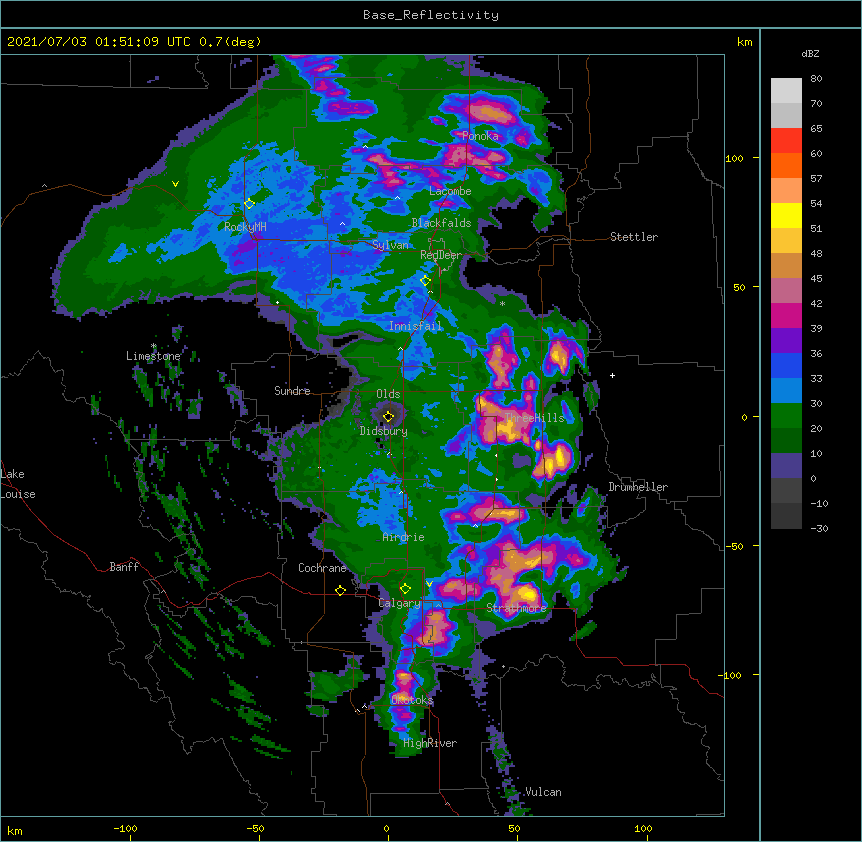The height and width of the screenshot is (842, 862).
Task: Click the HighRiver city label
Action: click(x=430, y=743)
